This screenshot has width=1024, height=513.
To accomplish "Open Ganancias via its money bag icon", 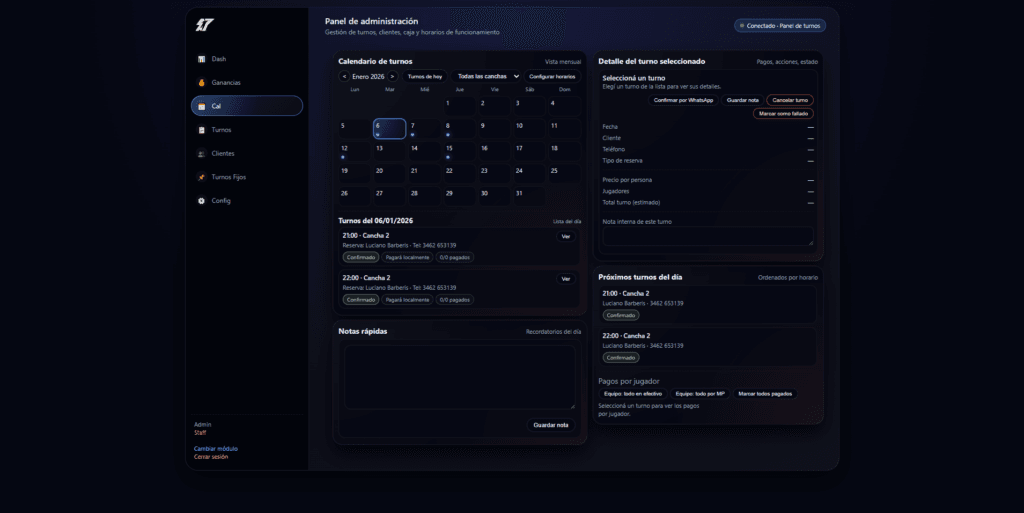I will 202,83.
